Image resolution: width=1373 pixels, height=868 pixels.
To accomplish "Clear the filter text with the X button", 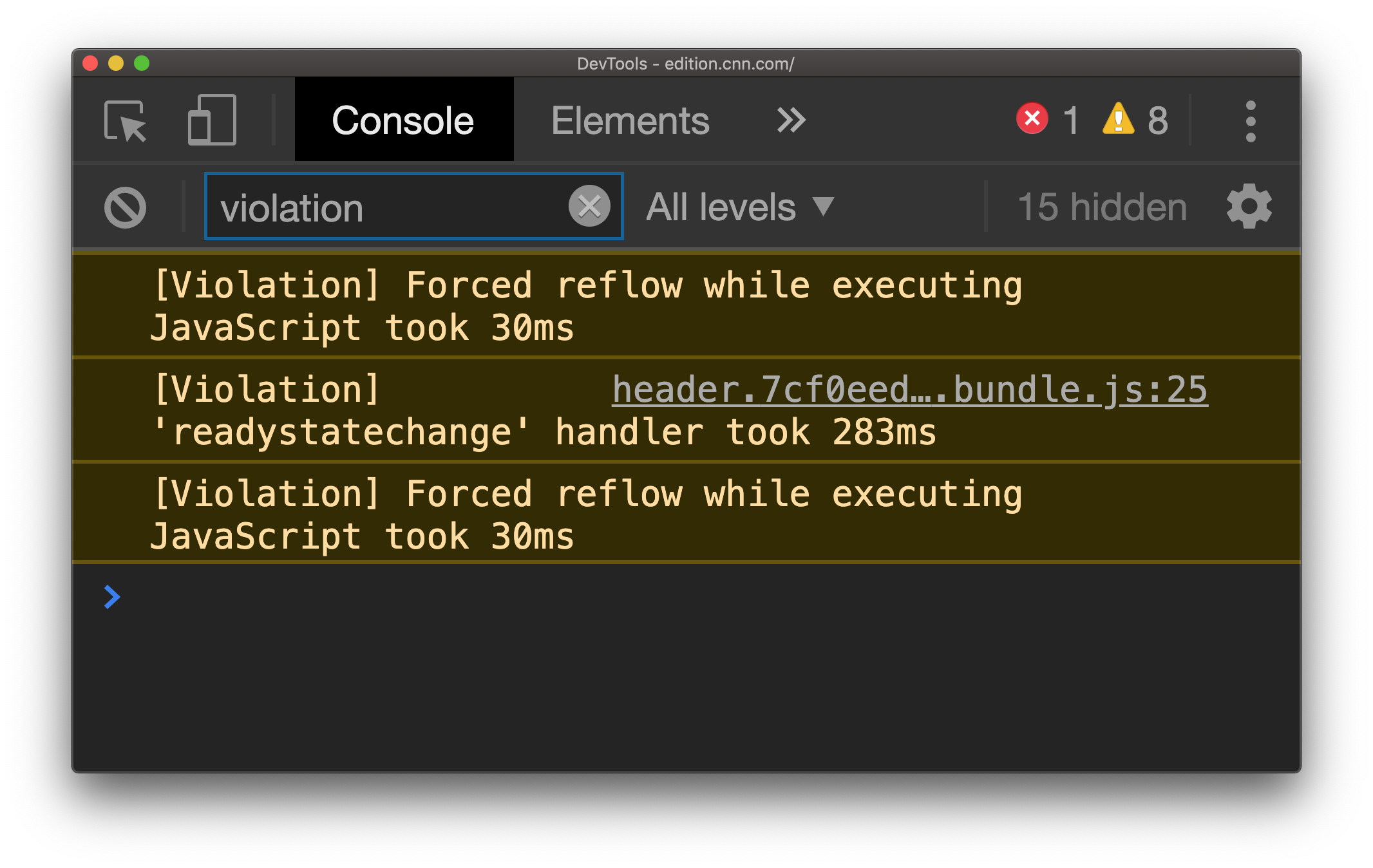I will click(589, 207).
